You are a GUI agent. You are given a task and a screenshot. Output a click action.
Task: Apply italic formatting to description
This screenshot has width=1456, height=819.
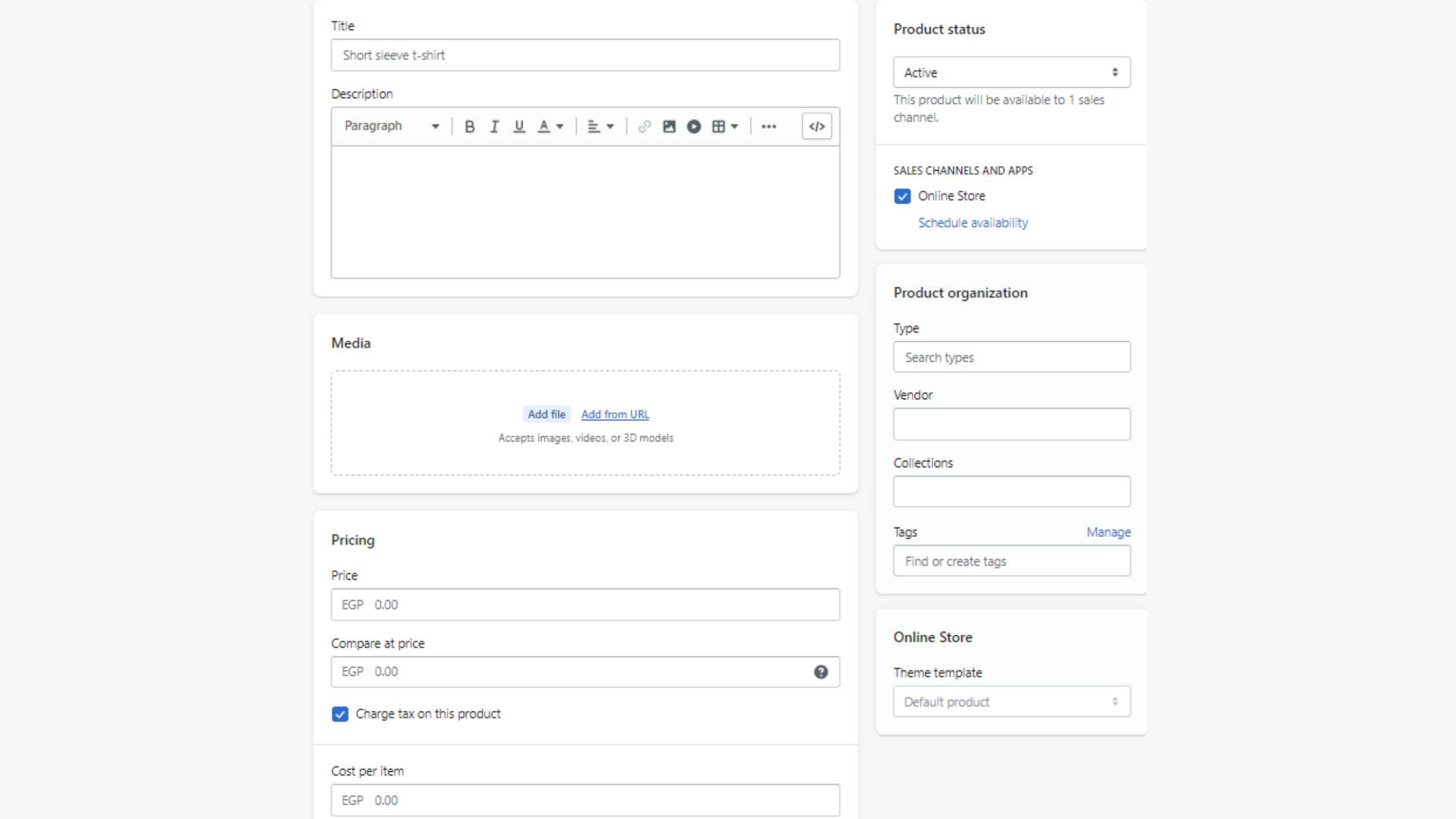pos(494,126)
